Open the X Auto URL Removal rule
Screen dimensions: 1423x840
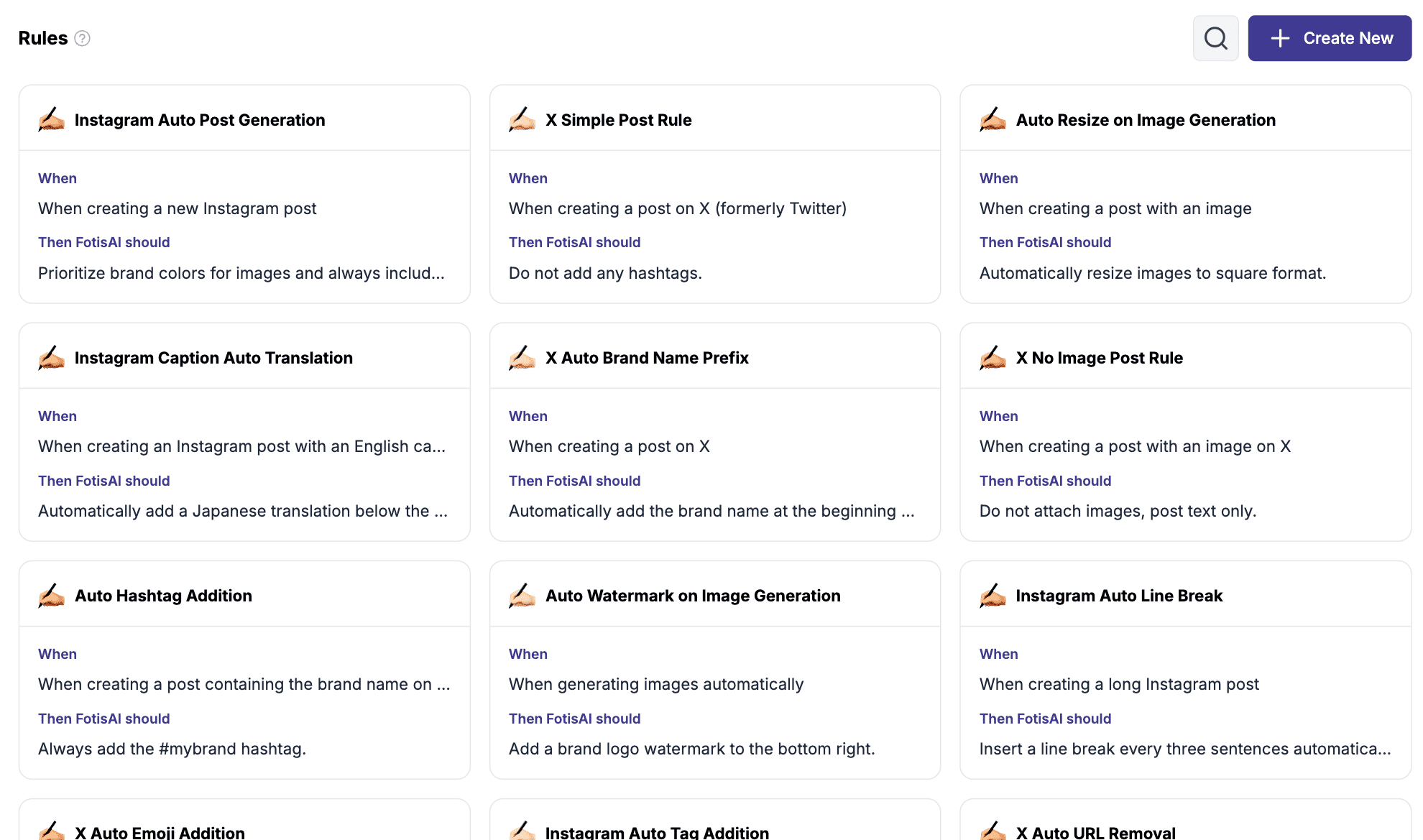pos(1095,832)
